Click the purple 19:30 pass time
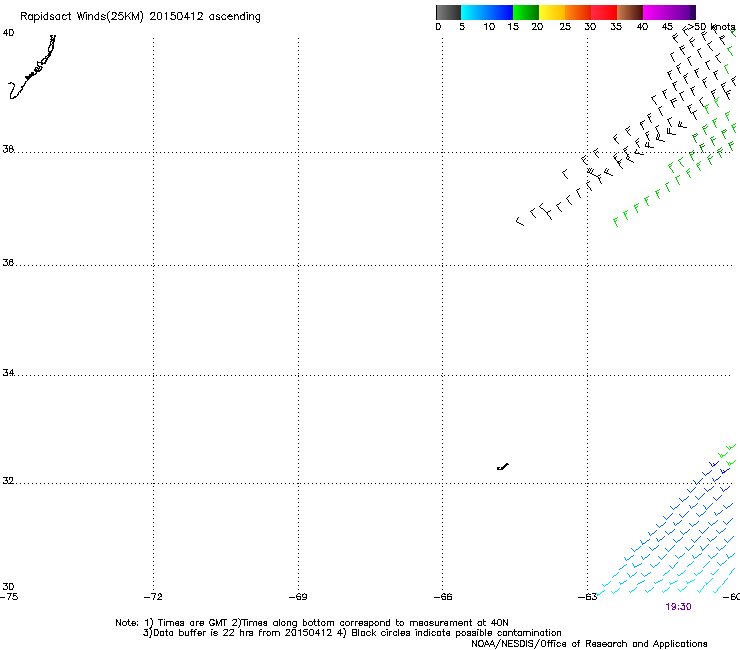Image resolution: width=740 pixels, height=650 pixels. coord(678,607)
